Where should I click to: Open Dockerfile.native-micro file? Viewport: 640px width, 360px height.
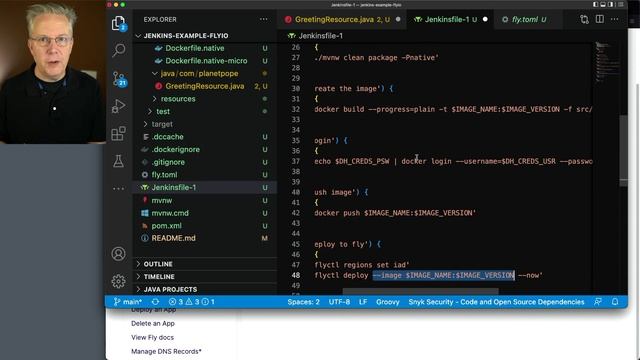[206, 61]
